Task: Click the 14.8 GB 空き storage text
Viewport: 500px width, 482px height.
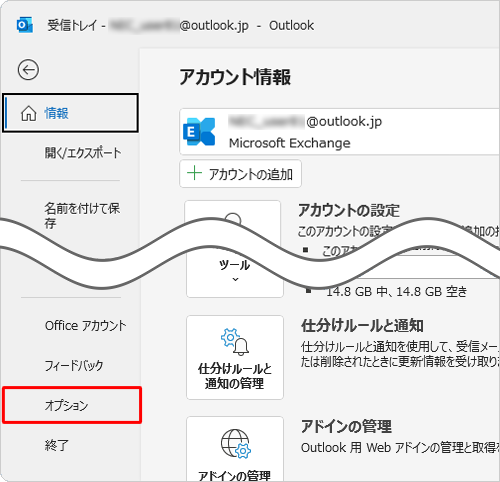Action: tap(396, 292)
